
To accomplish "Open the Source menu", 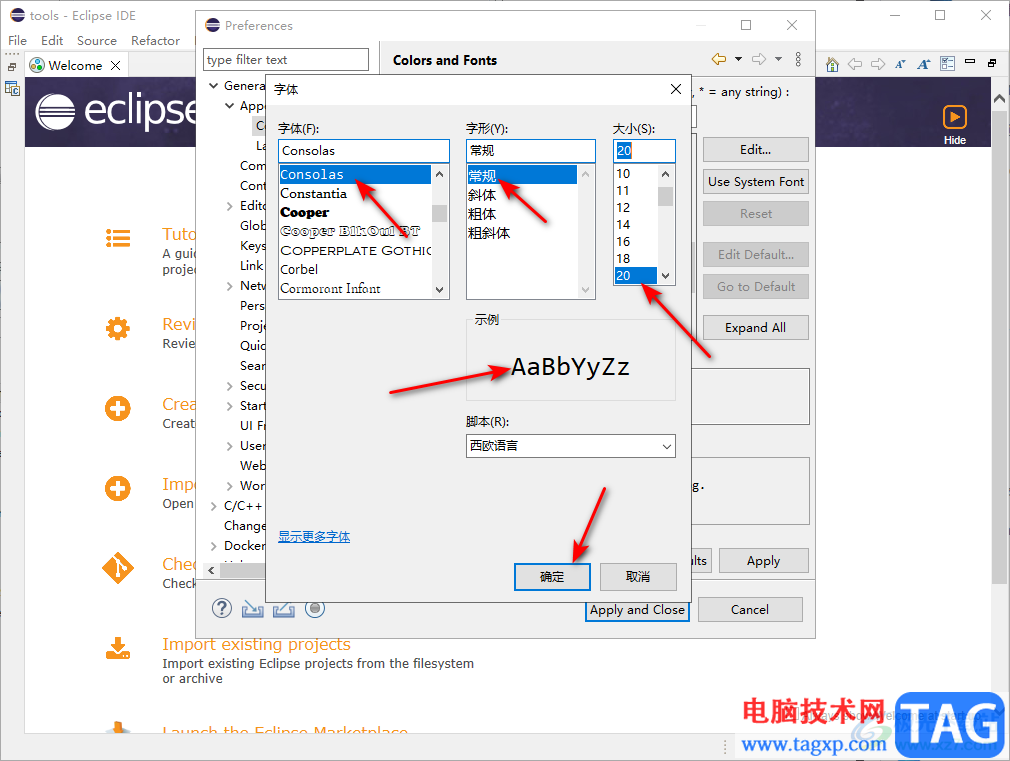I will tap(97, 41).
